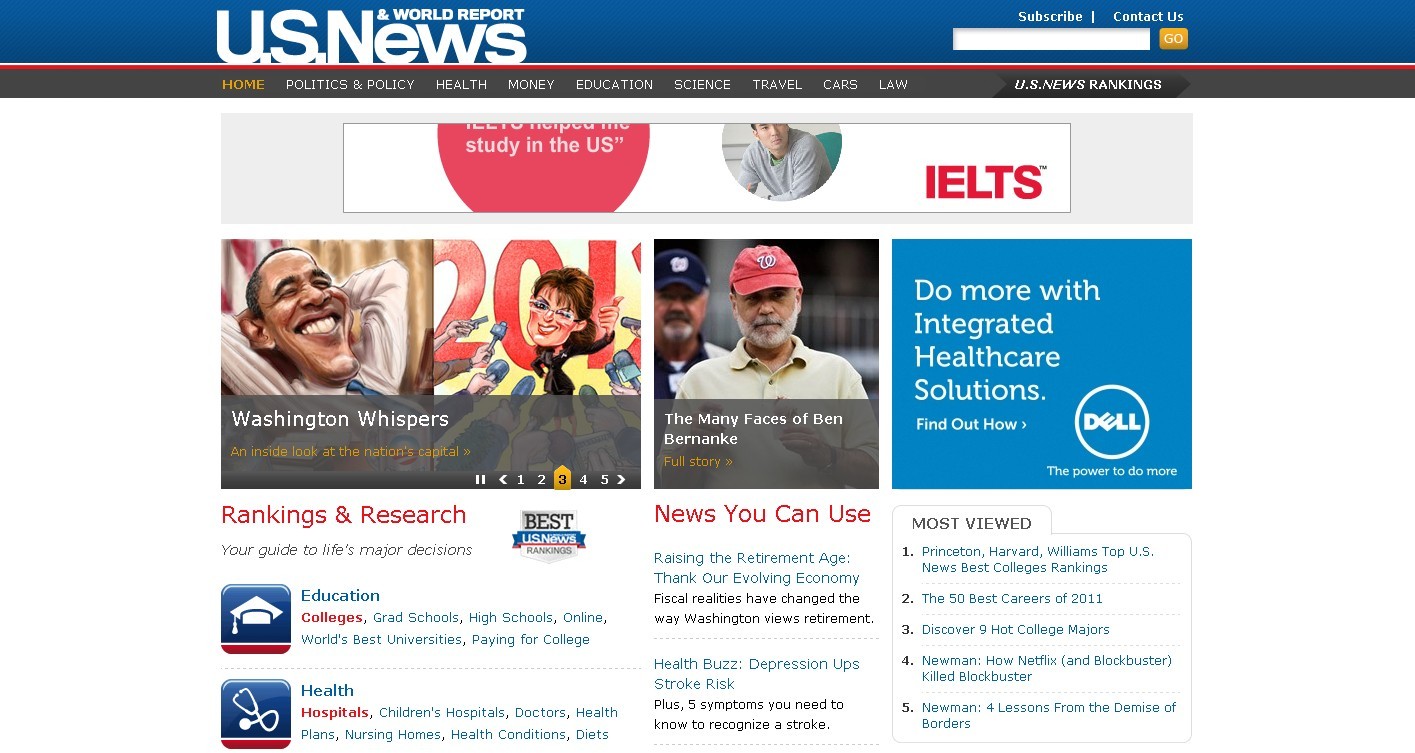Open the Rankings & Research heading
The height and width of the screenshot is (753, 1415).
(343, 515)
